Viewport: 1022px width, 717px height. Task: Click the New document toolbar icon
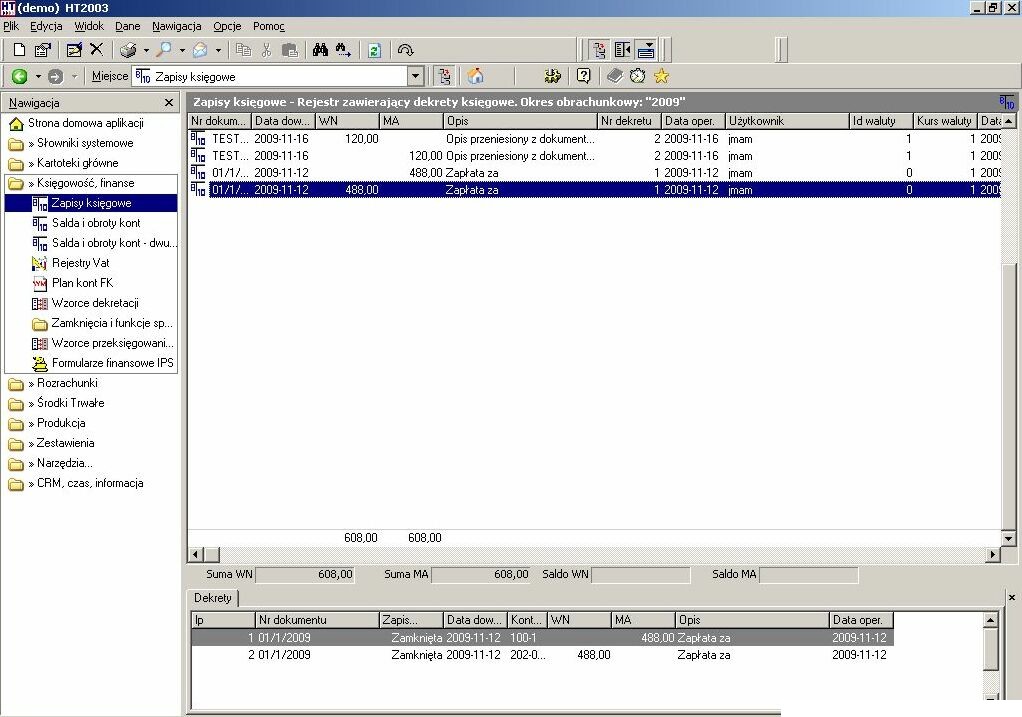point(20,50)
